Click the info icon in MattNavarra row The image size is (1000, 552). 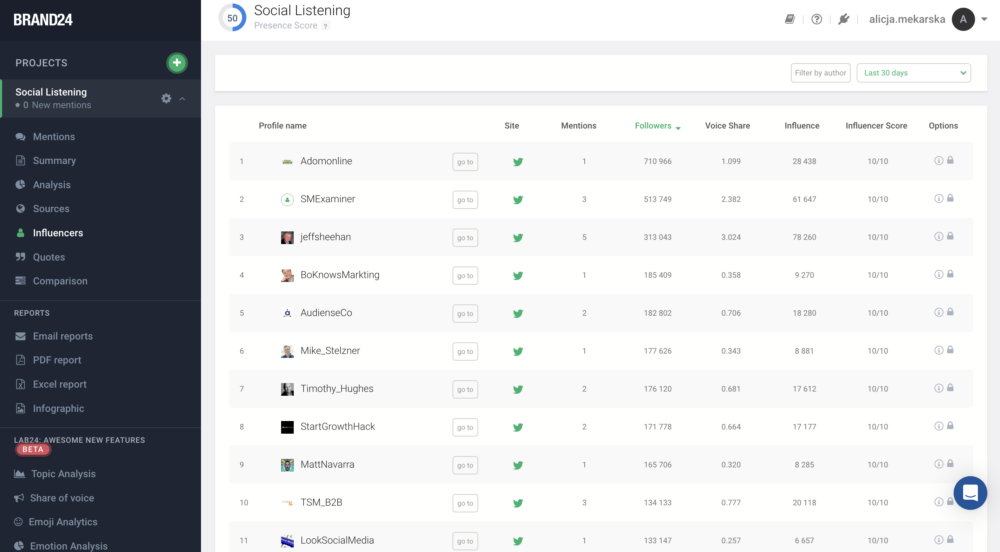click(x=939, y=464)
